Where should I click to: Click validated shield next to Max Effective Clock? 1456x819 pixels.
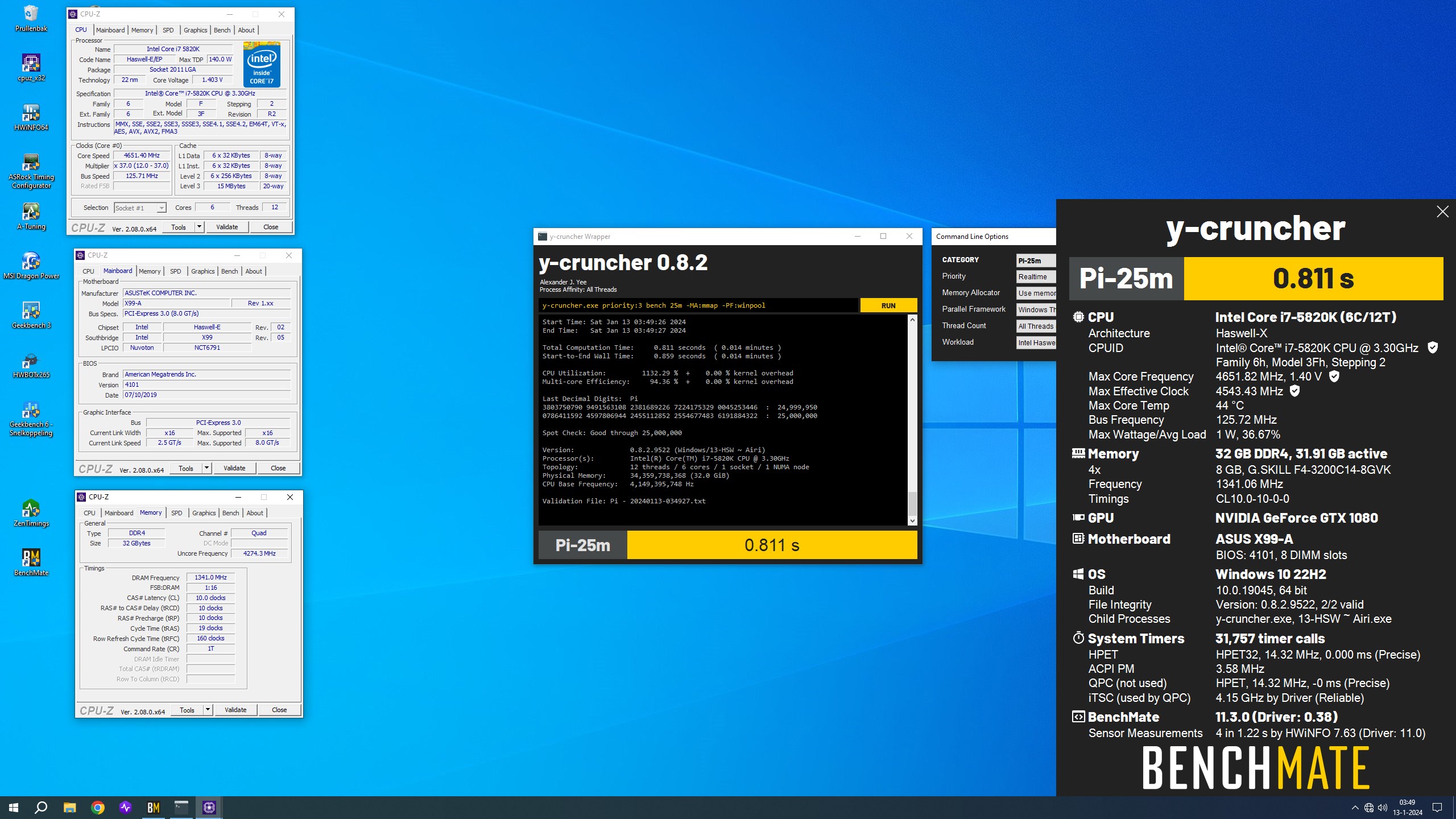1294,391
